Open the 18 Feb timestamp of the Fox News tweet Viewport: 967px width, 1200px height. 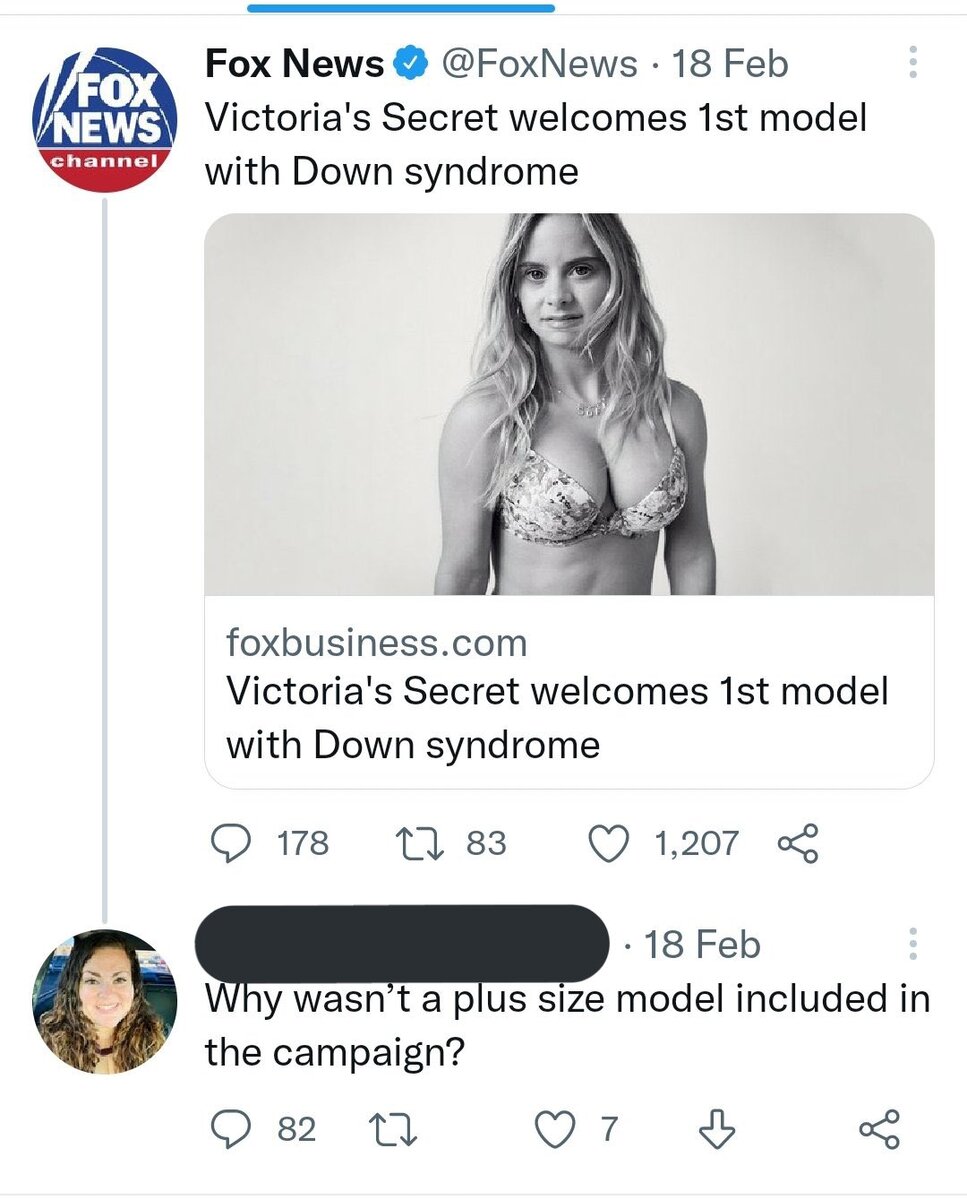point(730,65)
